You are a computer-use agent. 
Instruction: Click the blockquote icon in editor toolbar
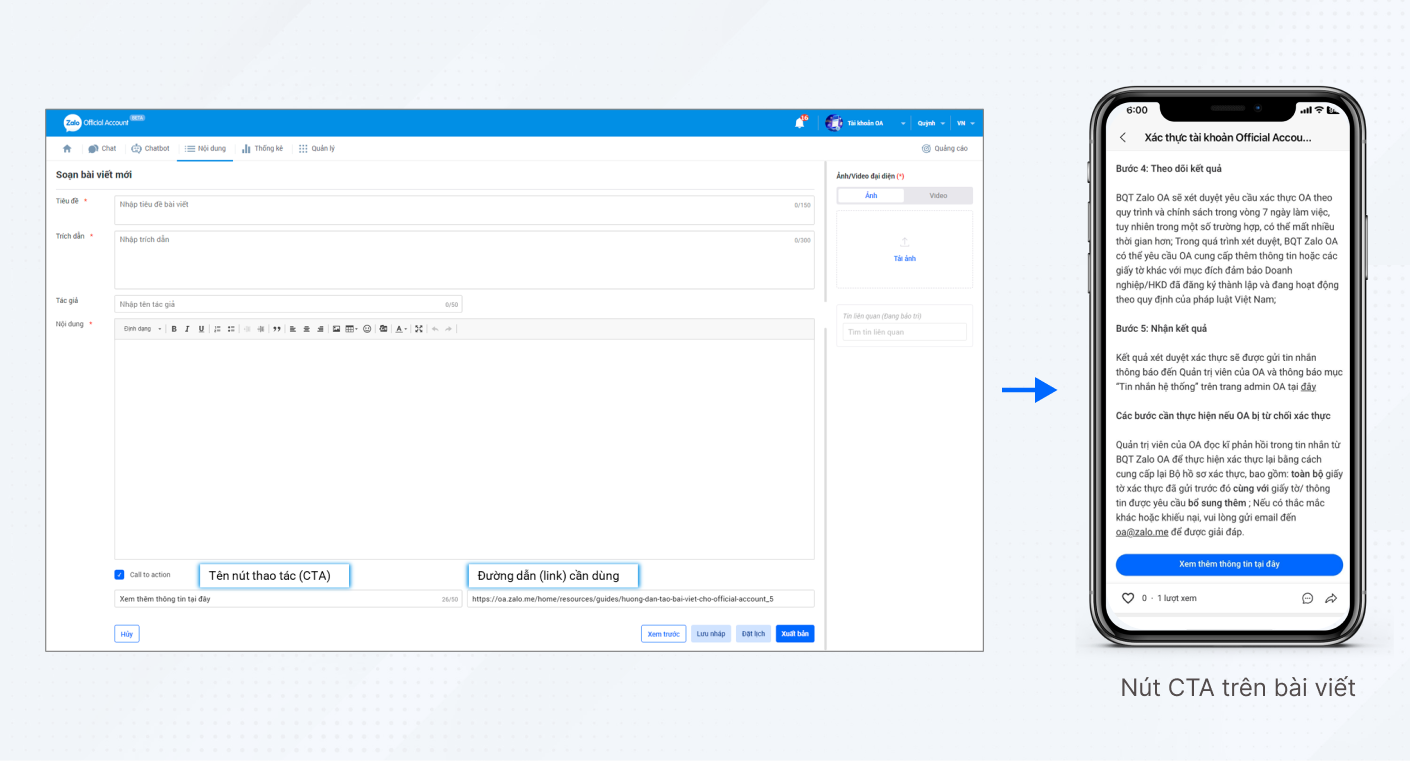coord(277,329)
